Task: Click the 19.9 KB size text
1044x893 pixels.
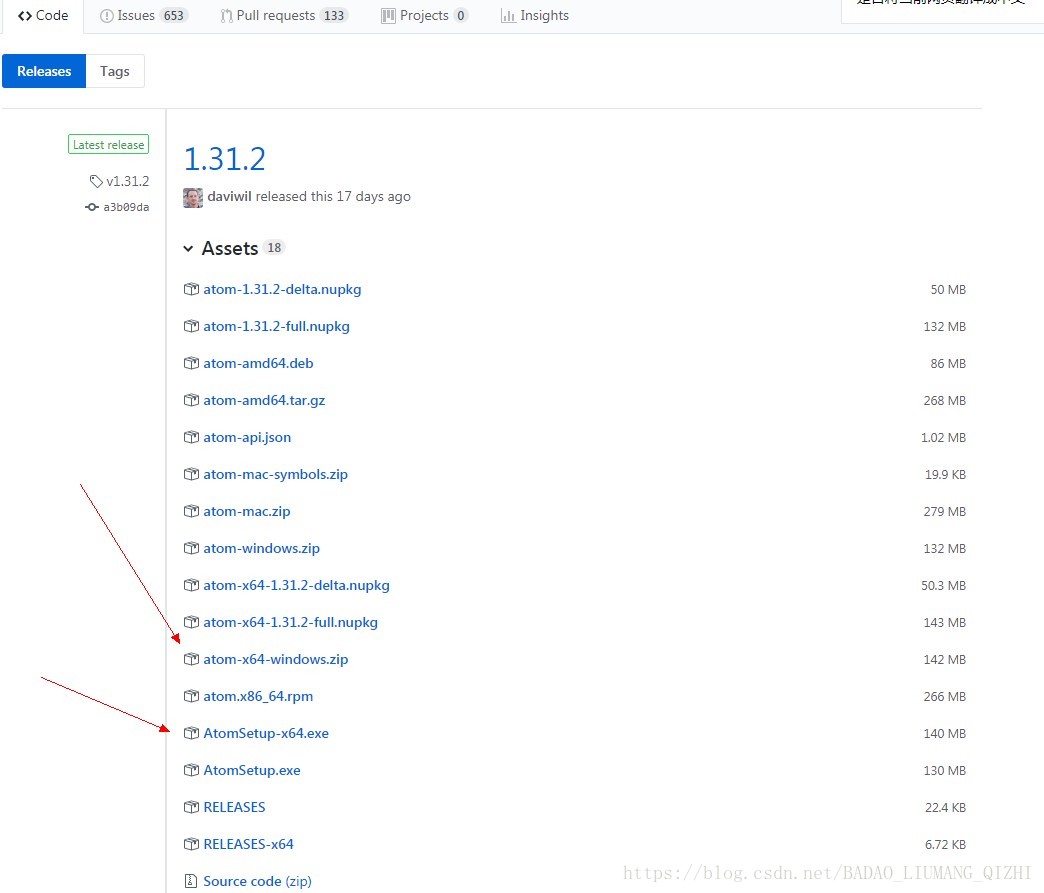Action: tap(945, 474)
